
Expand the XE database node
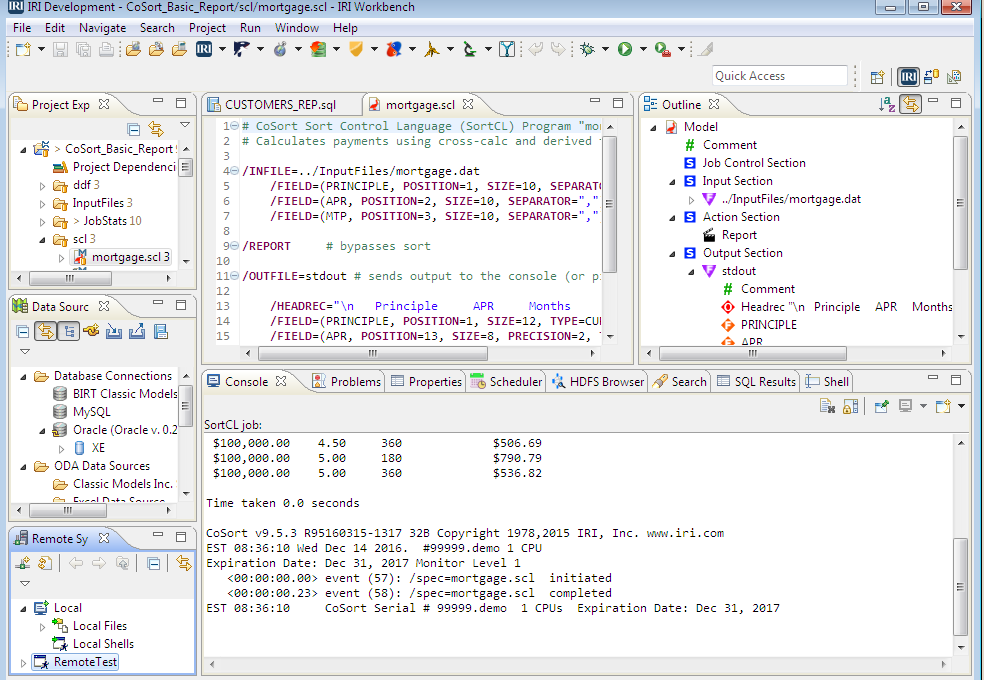[x=61, y=449]
